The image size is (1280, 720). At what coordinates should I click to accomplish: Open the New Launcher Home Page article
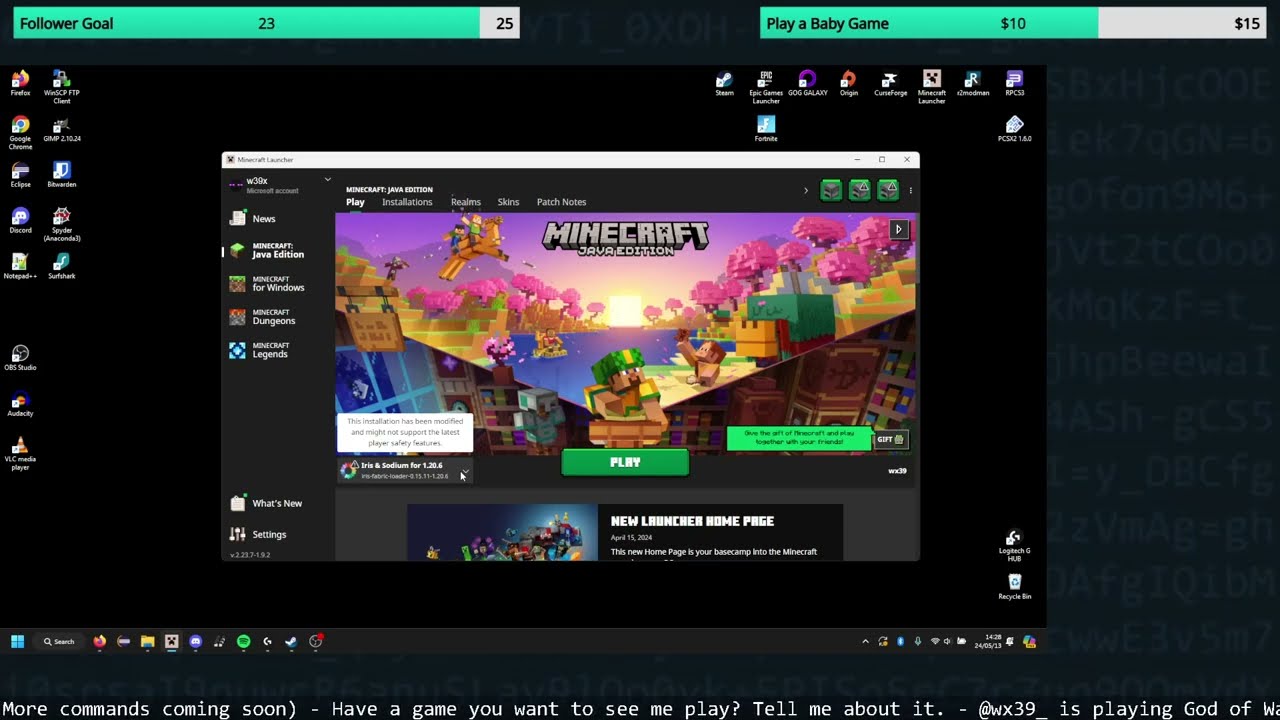[692, 521]
